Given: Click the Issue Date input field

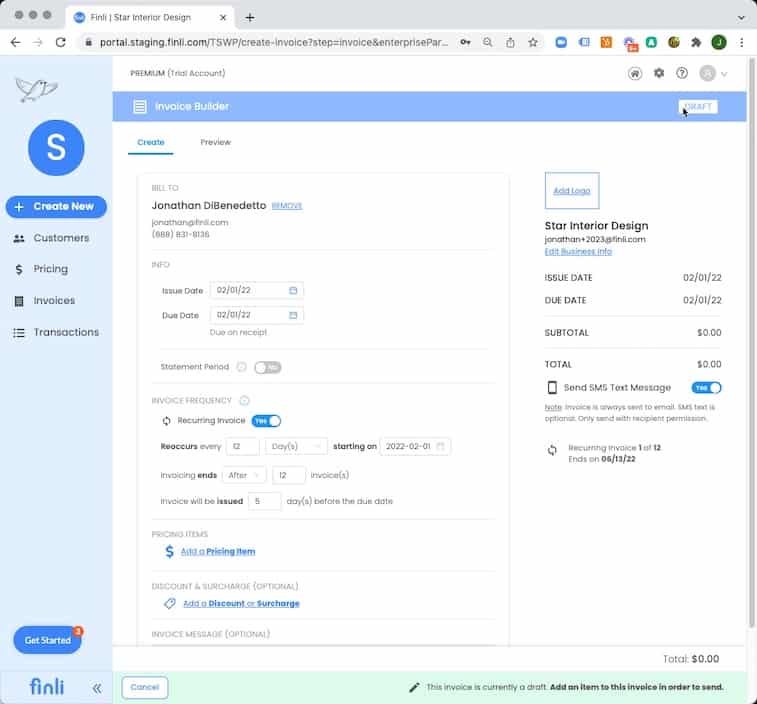Looking at the screenshot, I should [x=256, y=290].
